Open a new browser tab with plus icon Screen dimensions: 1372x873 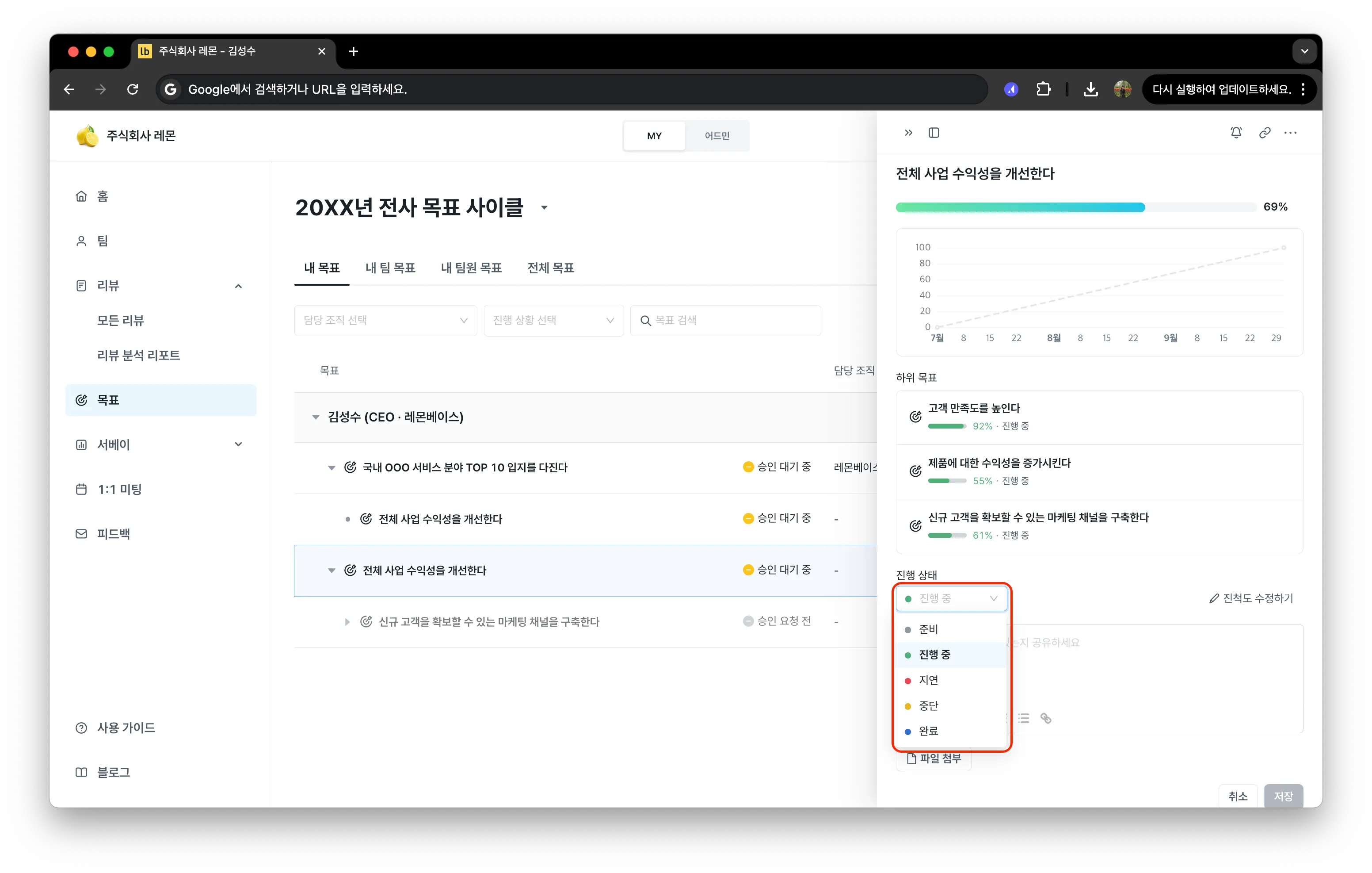[x=353, y=51]
